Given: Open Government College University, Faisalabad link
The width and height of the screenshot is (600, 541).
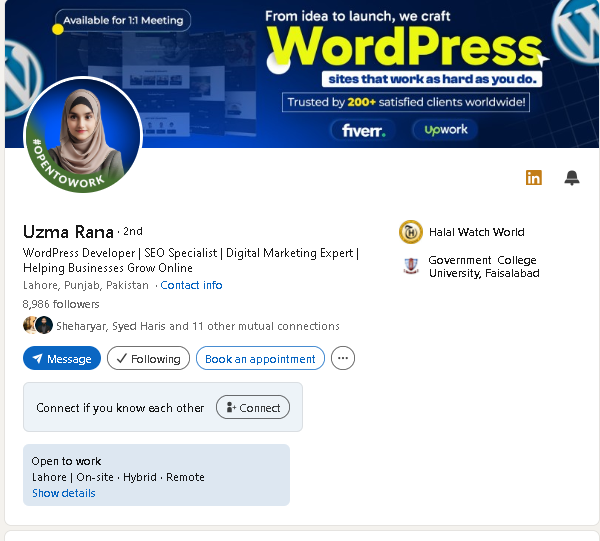Looking at the screenshot, I should (x=484, y=267).
